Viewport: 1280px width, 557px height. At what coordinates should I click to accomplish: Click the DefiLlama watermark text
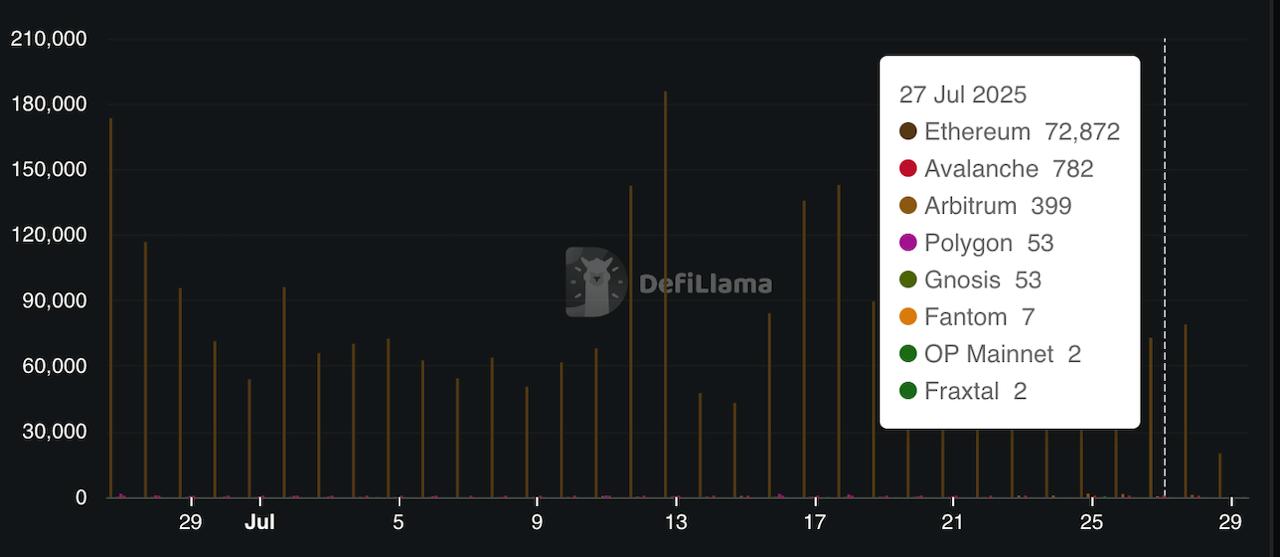click(x=705, y=284)
